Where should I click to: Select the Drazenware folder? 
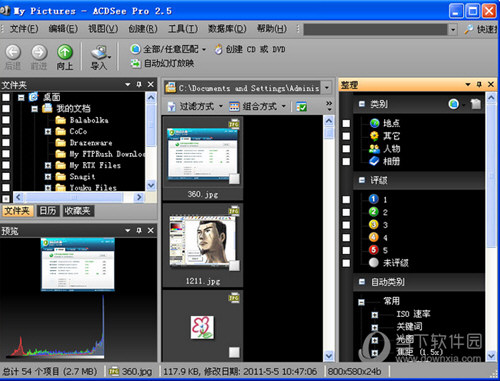(x=91, y=143)
